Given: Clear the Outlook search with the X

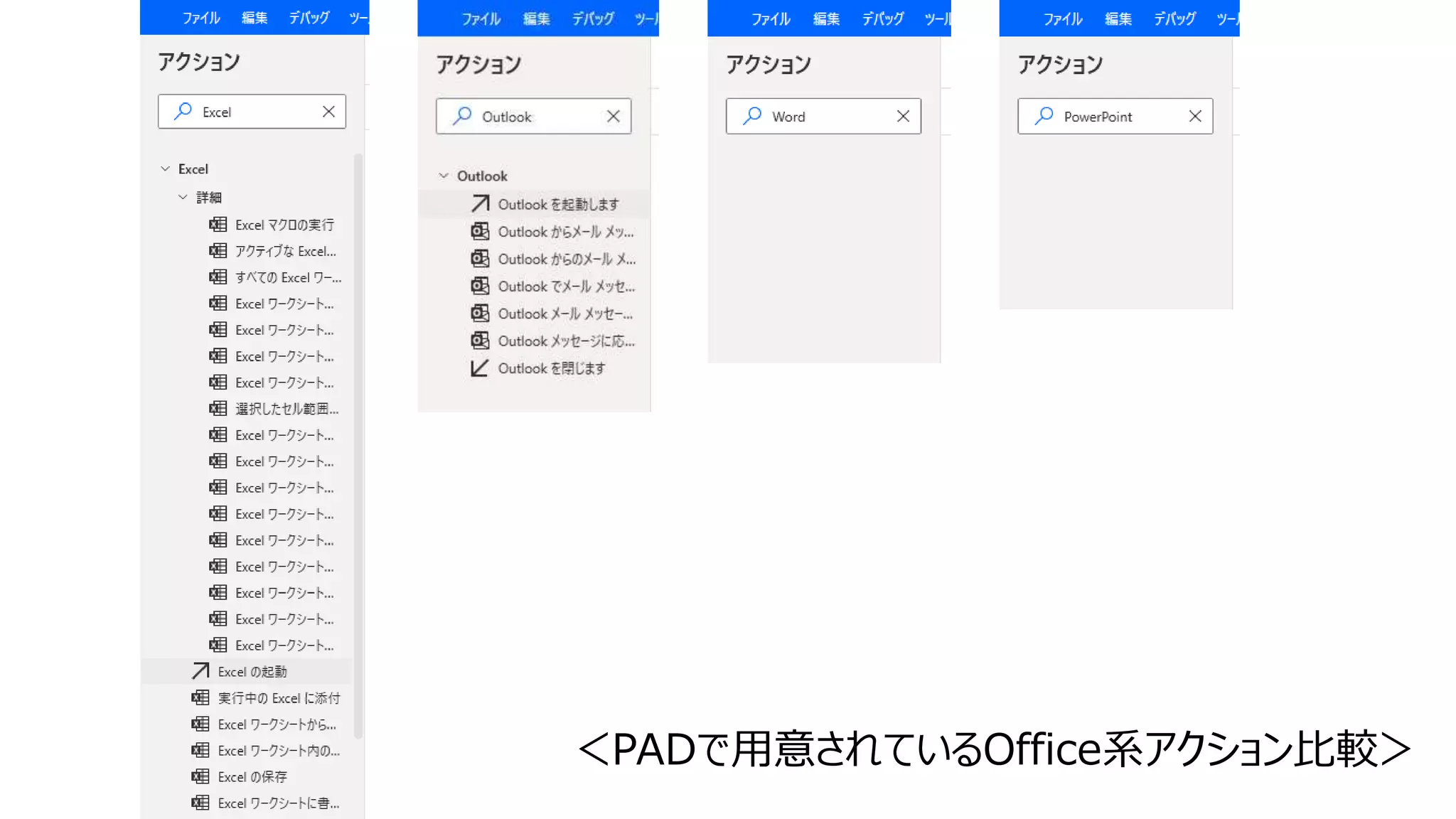Looking at the screenshot, I should tap(614, 116).
